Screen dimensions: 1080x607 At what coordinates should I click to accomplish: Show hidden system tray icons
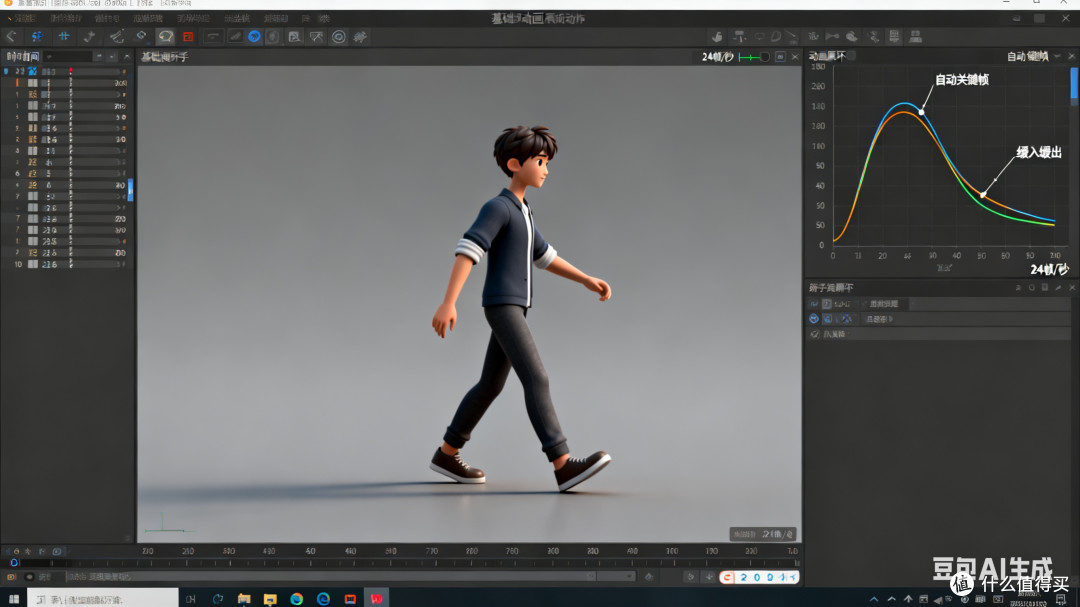[873, 599]
